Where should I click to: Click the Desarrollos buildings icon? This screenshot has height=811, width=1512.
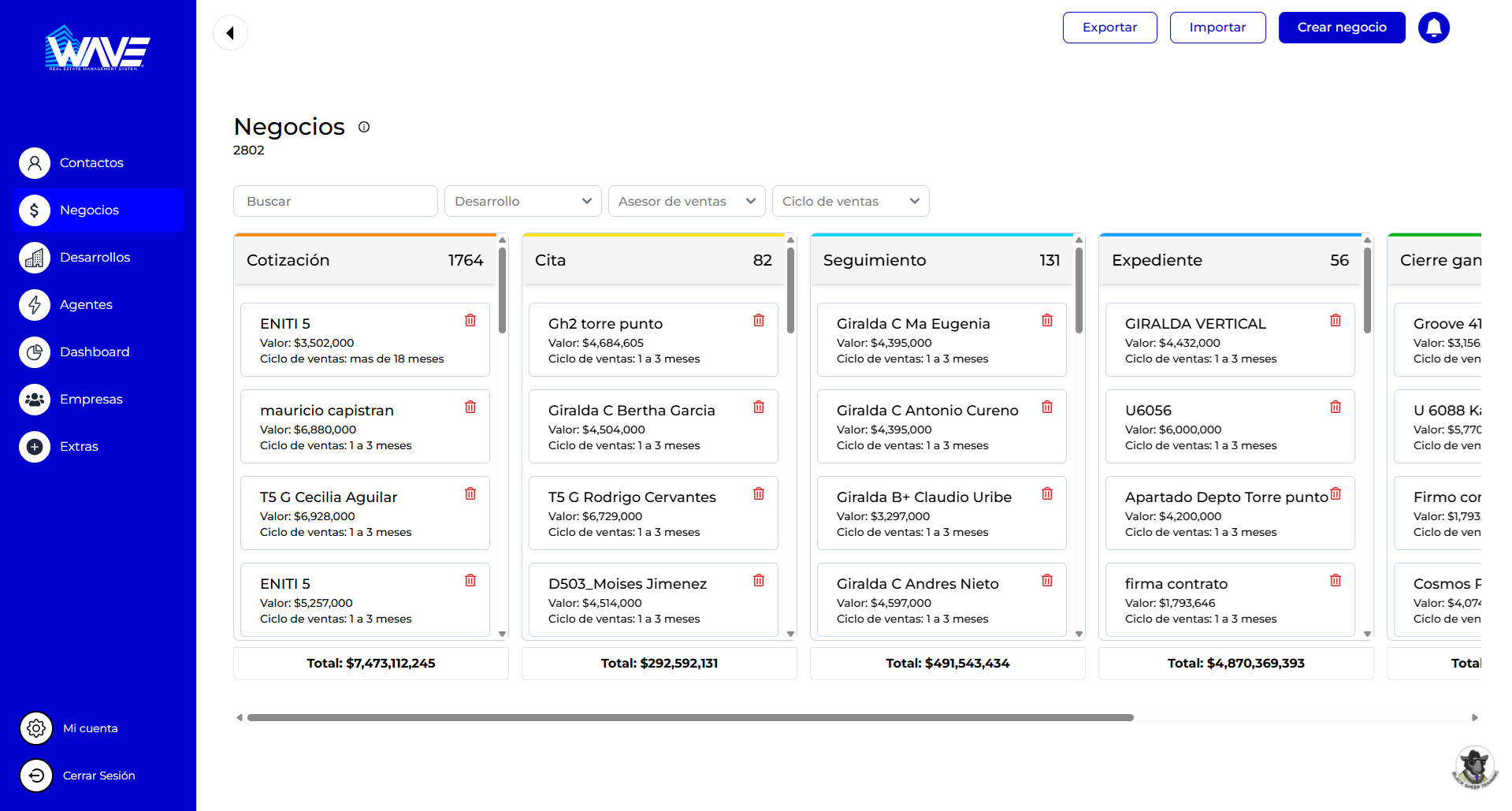tap(35, 258)
